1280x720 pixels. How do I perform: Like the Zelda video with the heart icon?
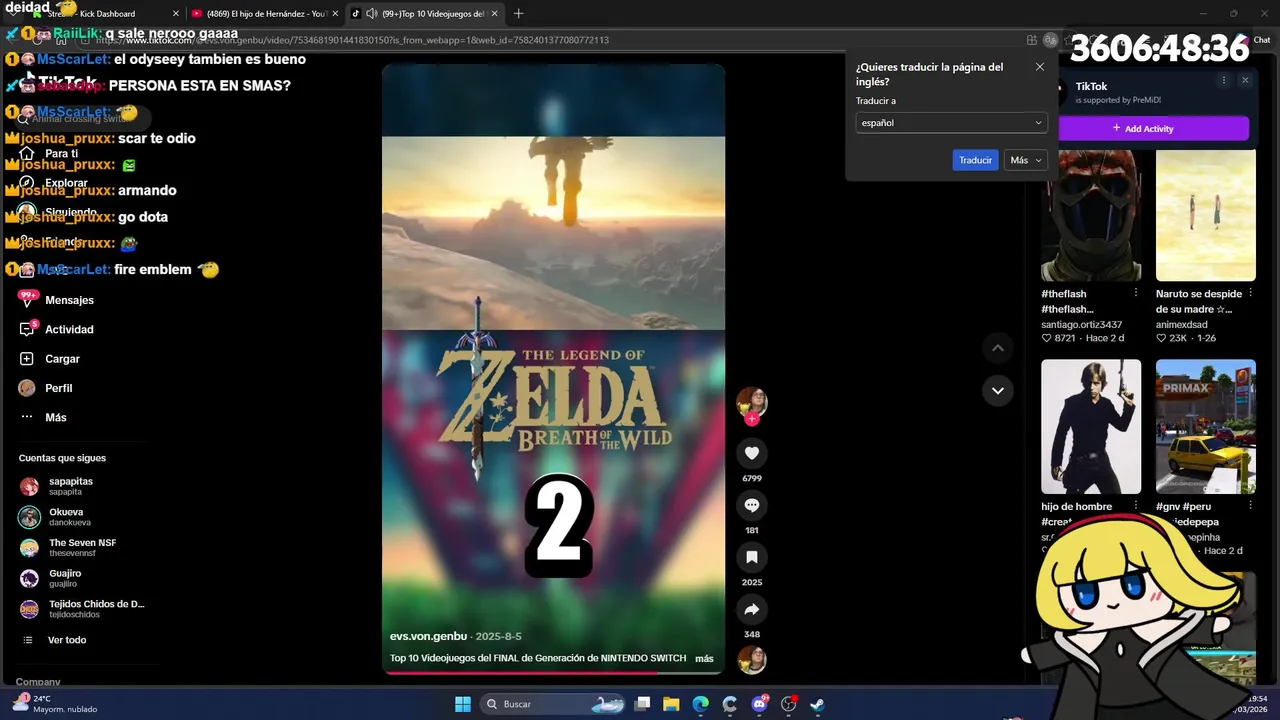coord(752,453)
